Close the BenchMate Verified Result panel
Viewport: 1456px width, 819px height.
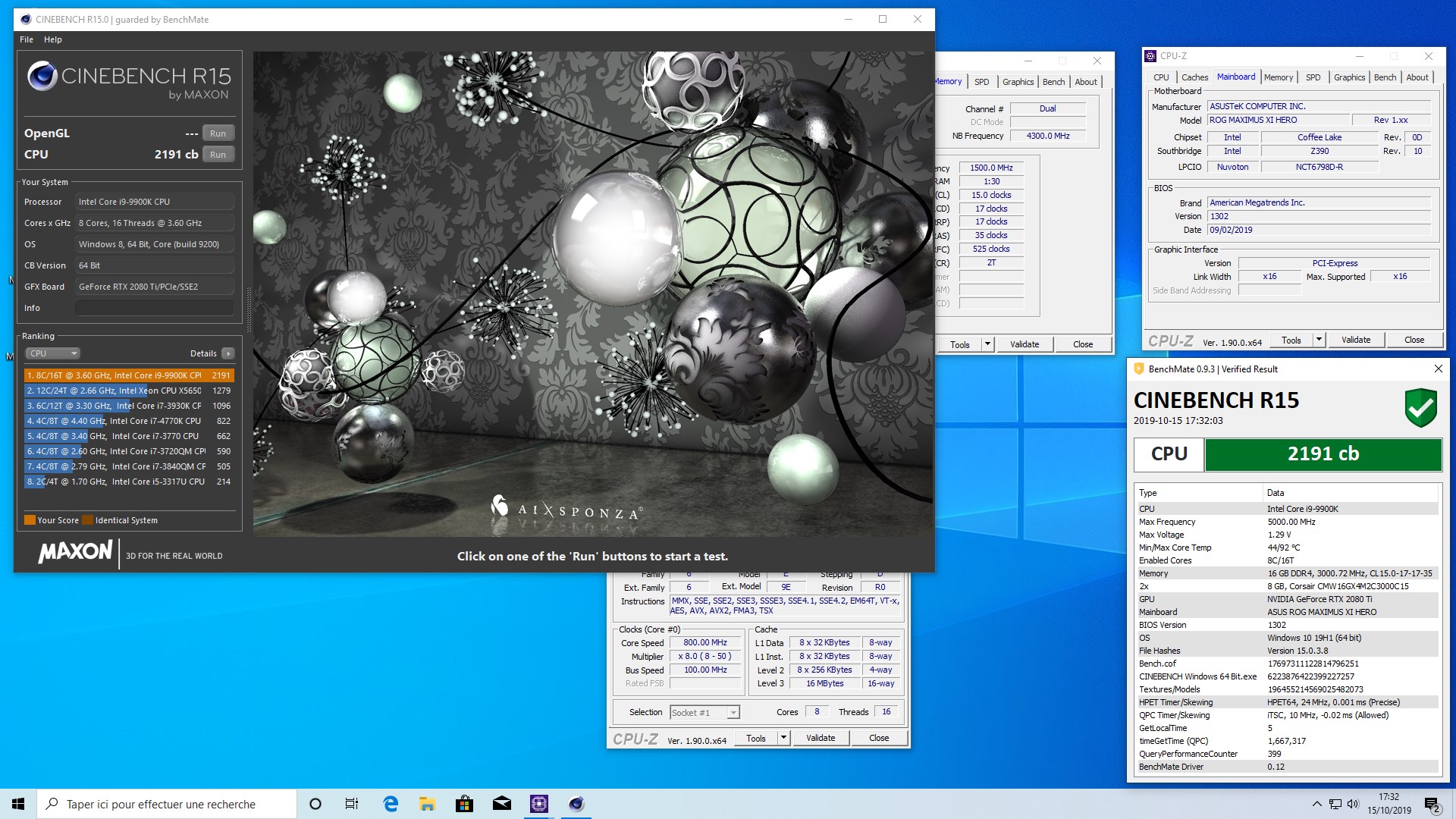[x=1438, y=369]
